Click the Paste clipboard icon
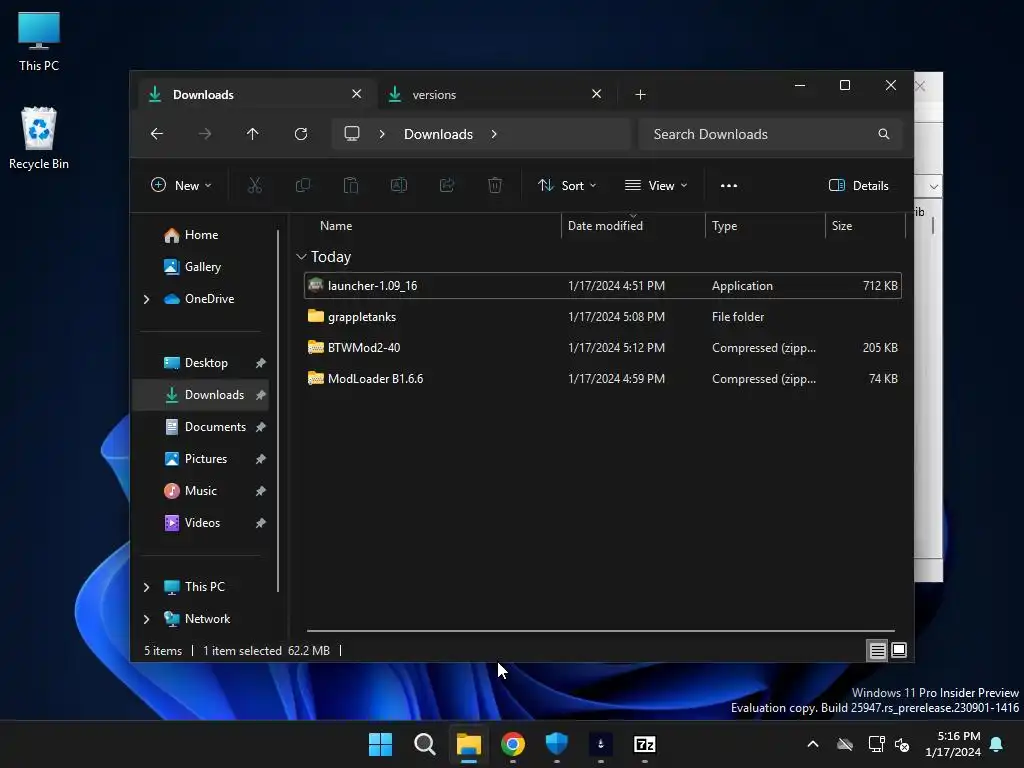The height and width of the screenshot is (768, 1024). (351, 185)
